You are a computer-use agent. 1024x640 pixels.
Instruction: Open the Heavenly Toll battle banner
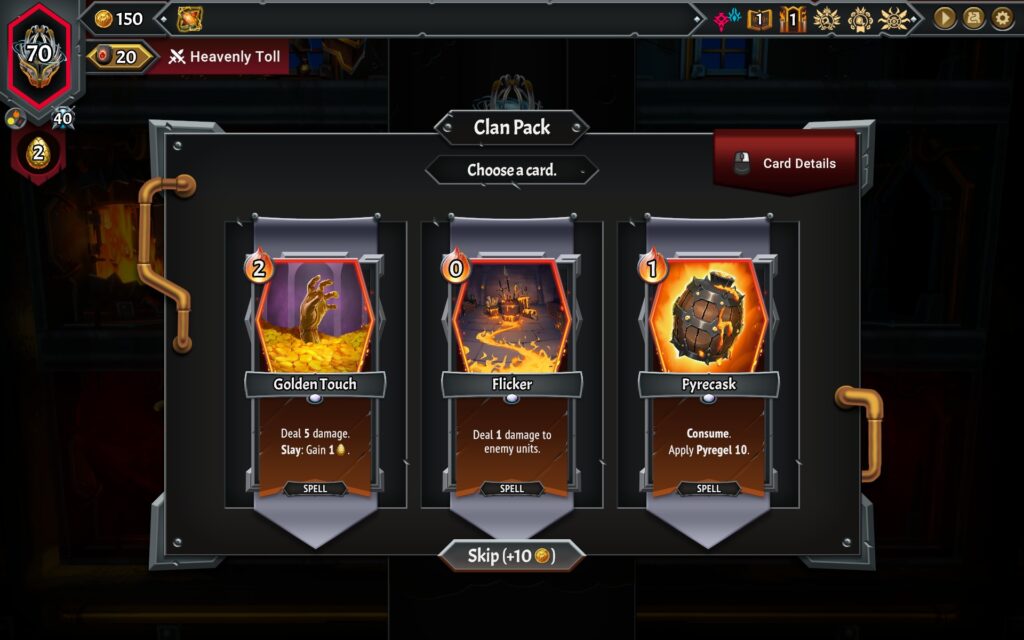(x=222, y=57)
